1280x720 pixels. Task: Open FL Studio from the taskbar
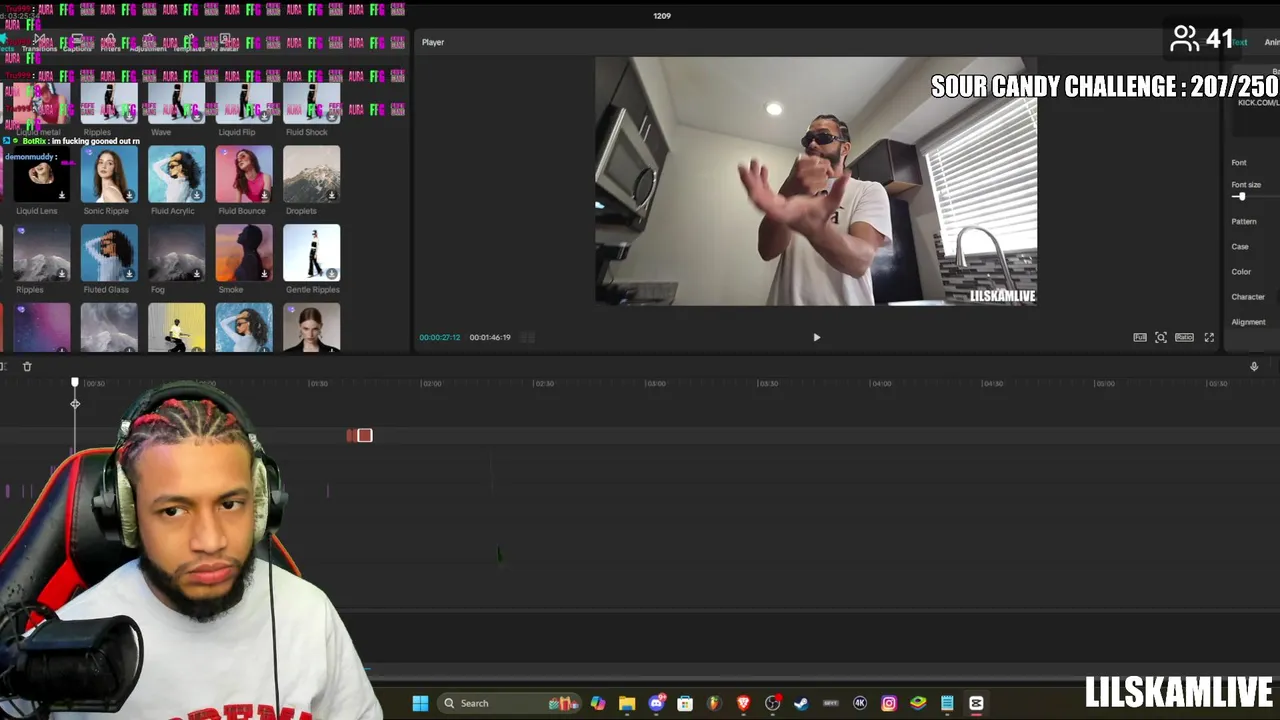click(714, 704)
